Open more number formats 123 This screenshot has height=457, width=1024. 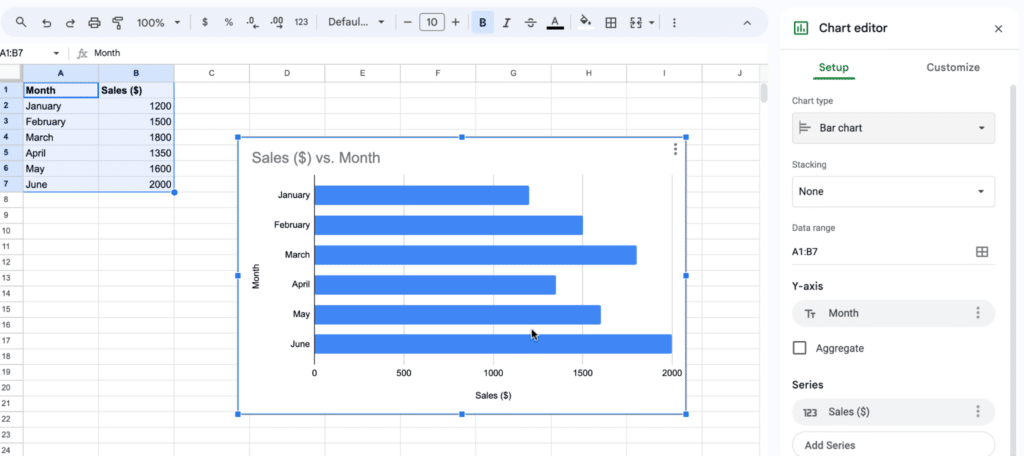301,22
